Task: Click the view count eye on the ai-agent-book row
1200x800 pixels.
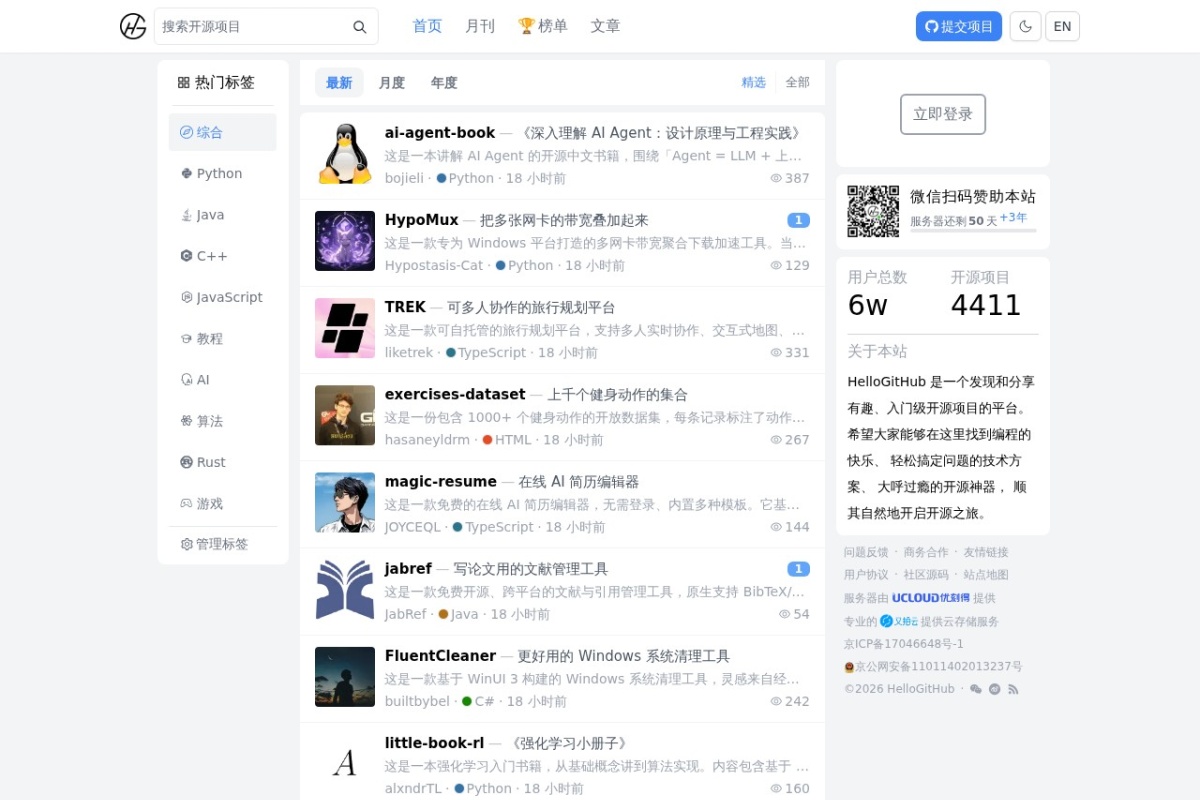Action: click(x=776, y=178)
